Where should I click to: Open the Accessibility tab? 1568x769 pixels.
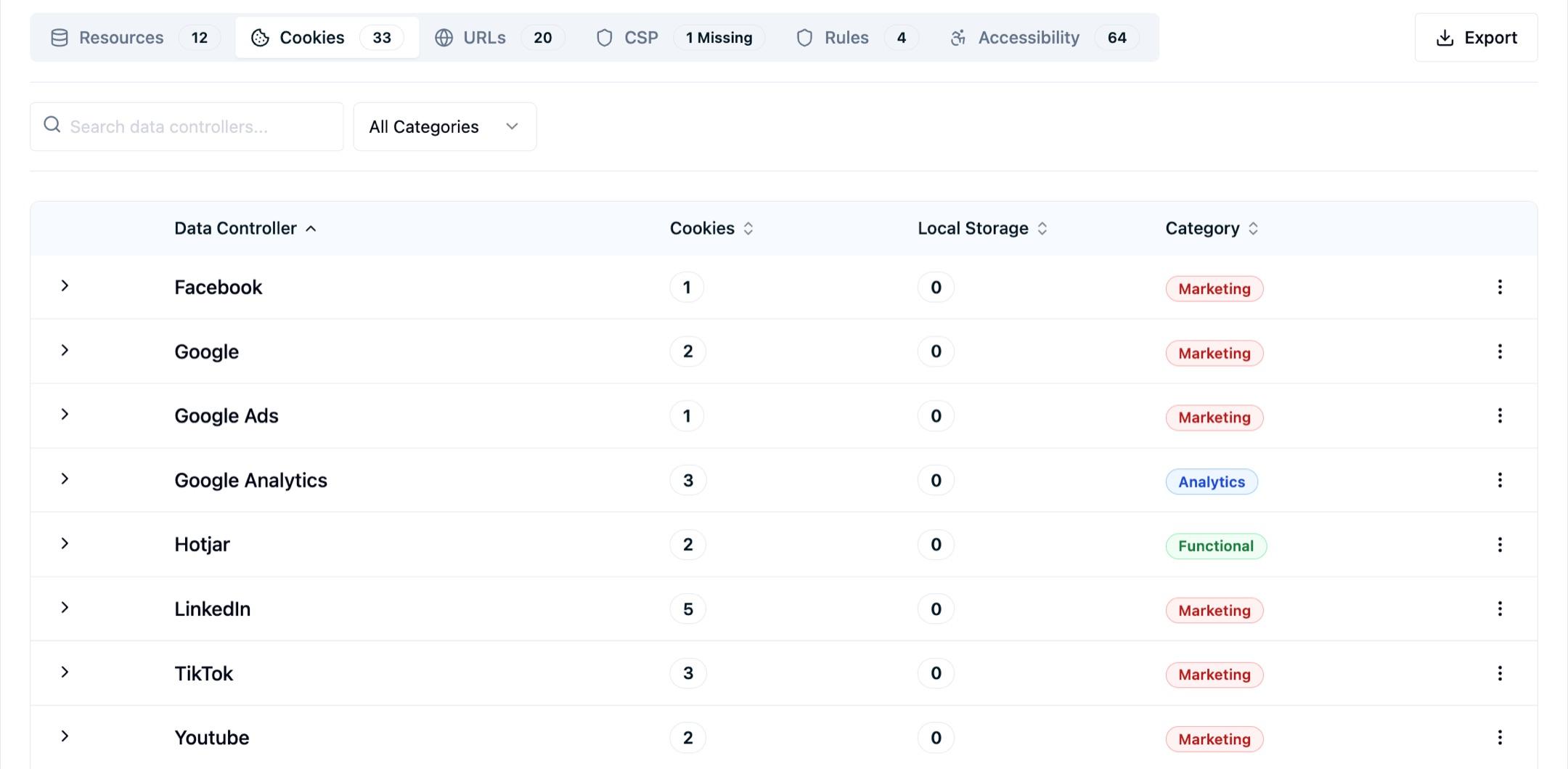point(1044,38)
